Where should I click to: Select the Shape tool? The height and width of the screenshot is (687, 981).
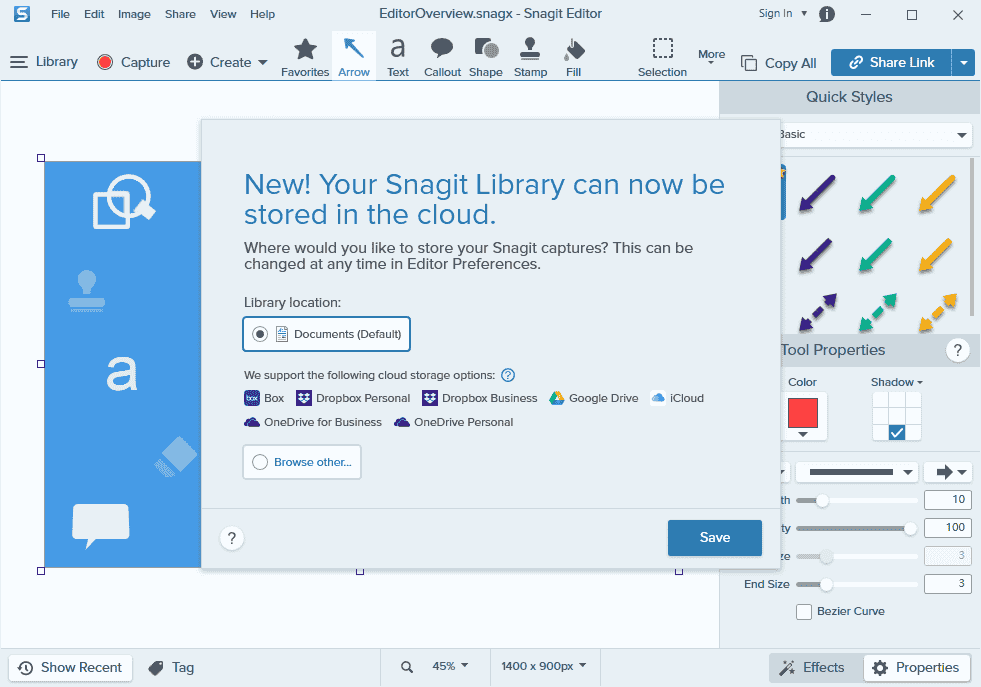click(x=486, y=55)
